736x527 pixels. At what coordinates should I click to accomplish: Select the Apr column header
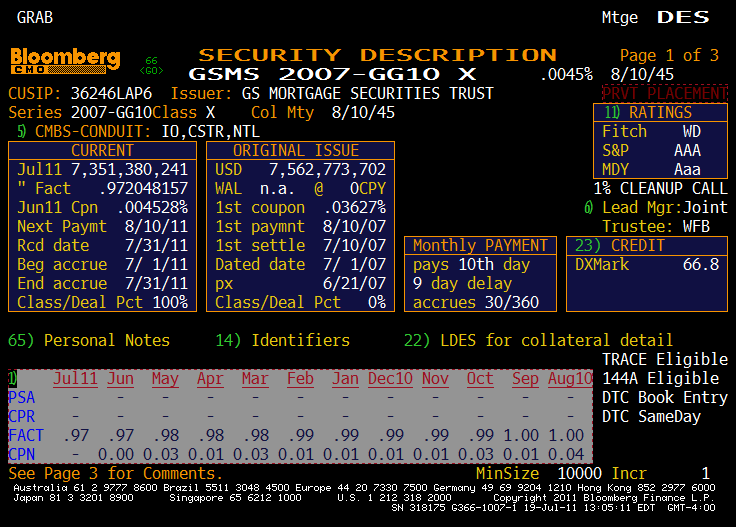pyautogui.click(x=210, y=379)
